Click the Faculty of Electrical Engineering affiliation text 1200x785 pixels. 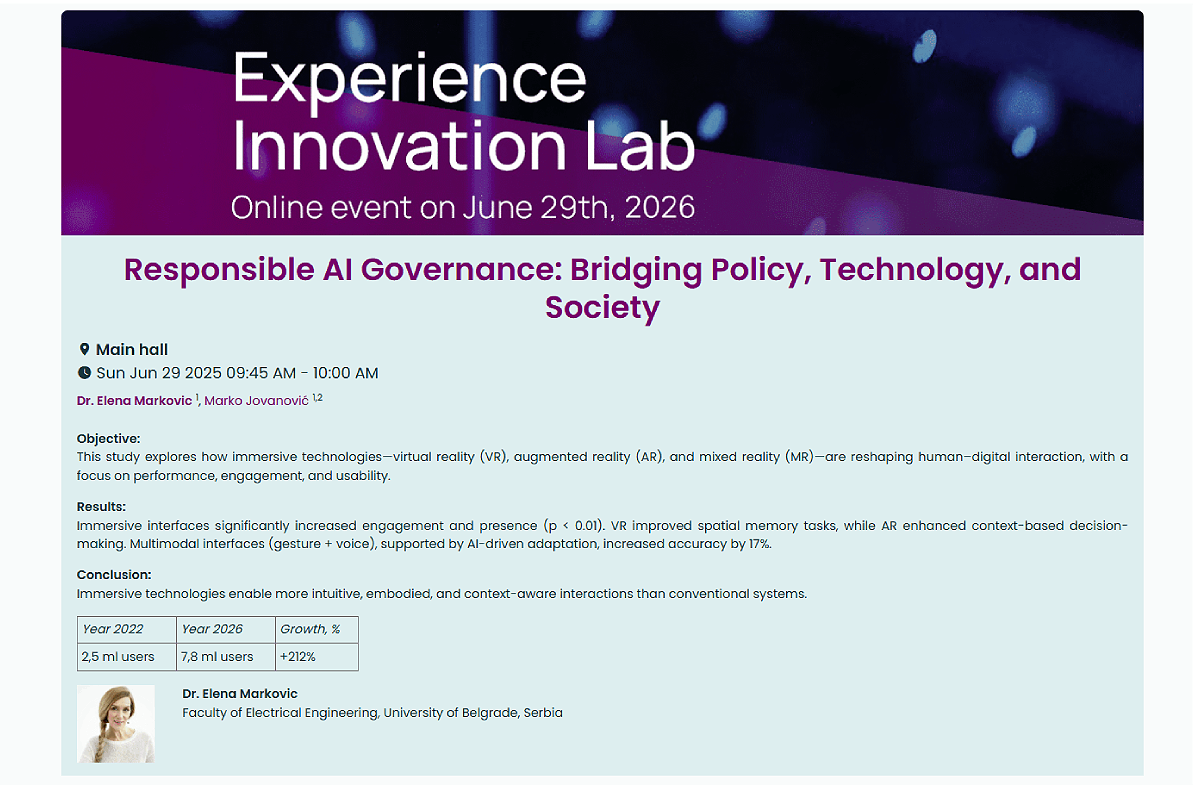pyautogui.click(x=372, y=713)
